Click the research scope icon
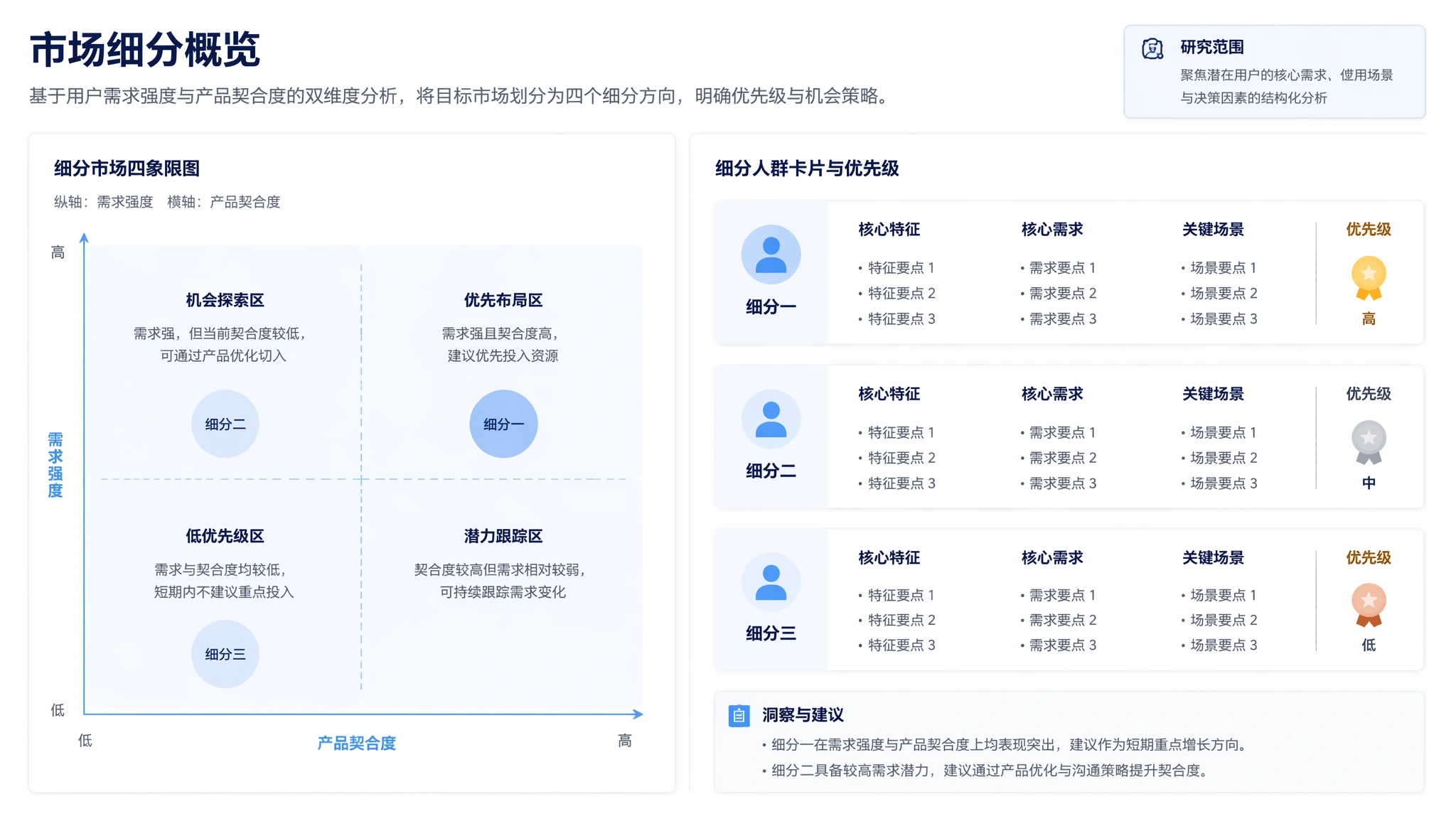 (x=1152, y=48)
